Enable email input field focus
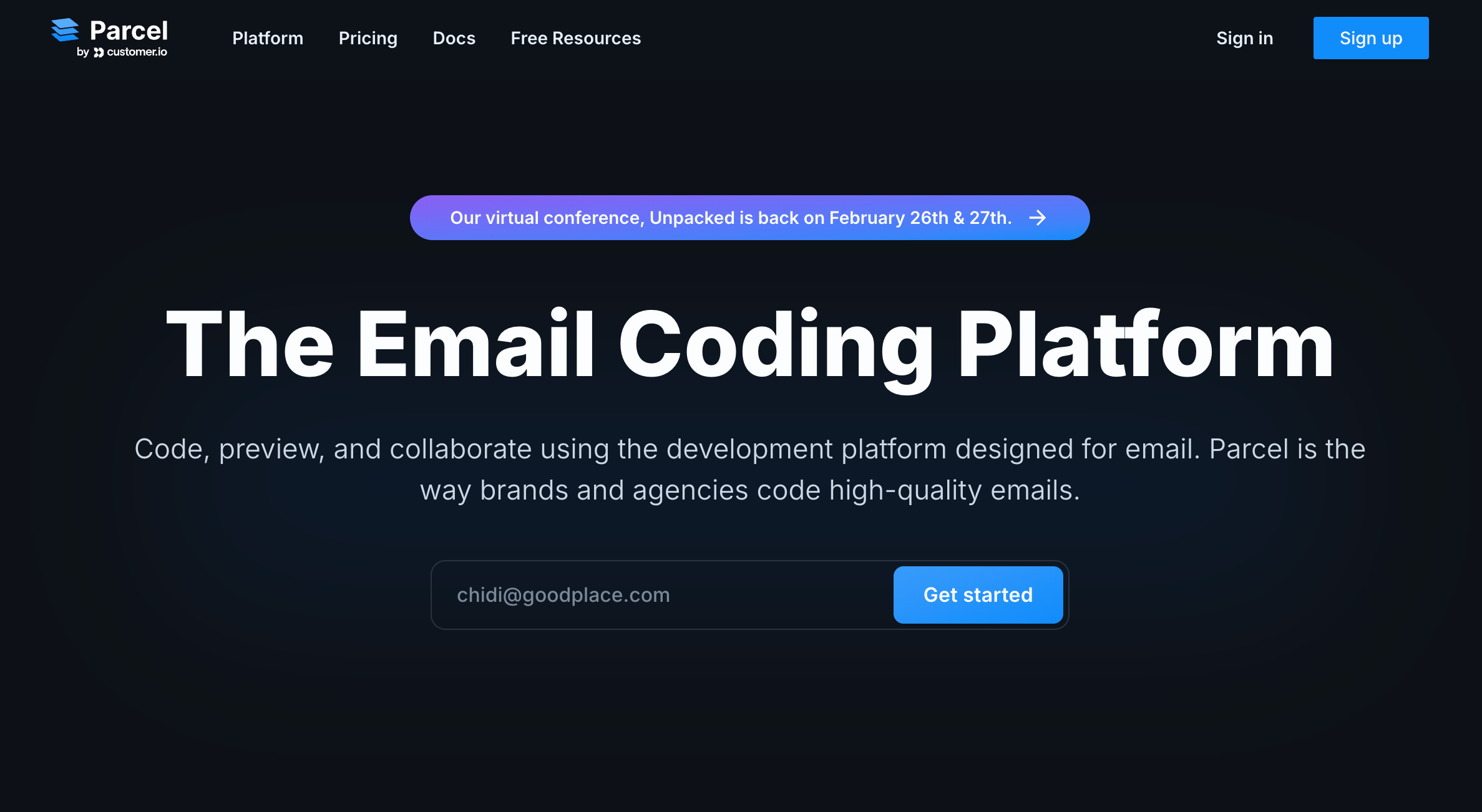 coord(660,594)
